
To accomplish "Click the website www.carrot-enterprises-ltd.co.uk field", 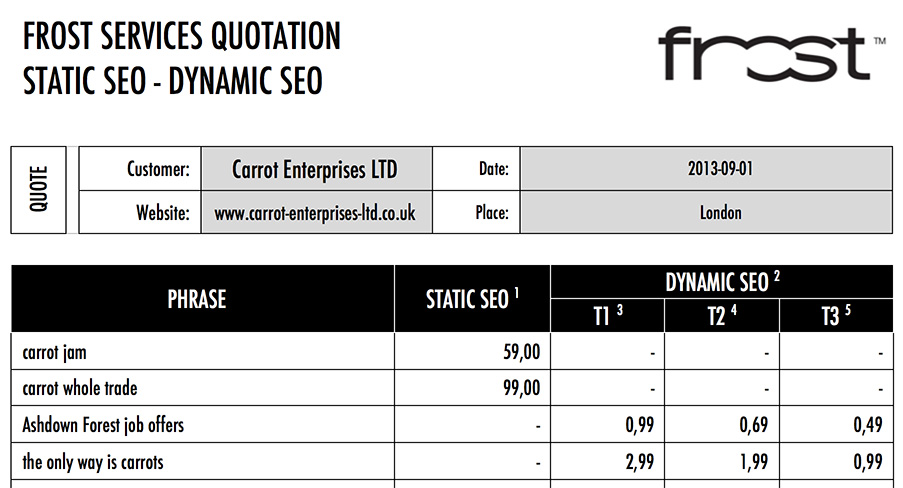I will point(316,213).
